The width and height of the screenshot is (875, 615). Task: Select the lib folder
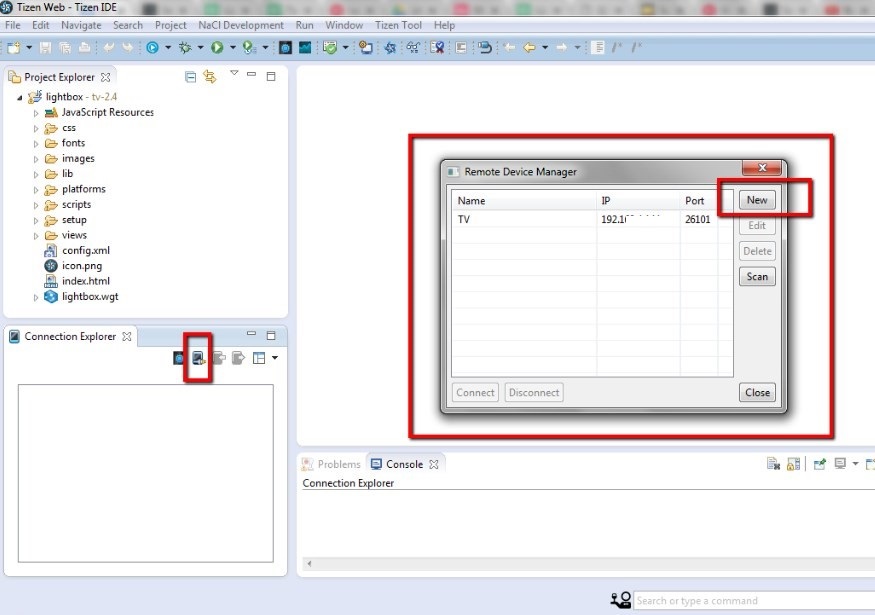tap(67, 174)
